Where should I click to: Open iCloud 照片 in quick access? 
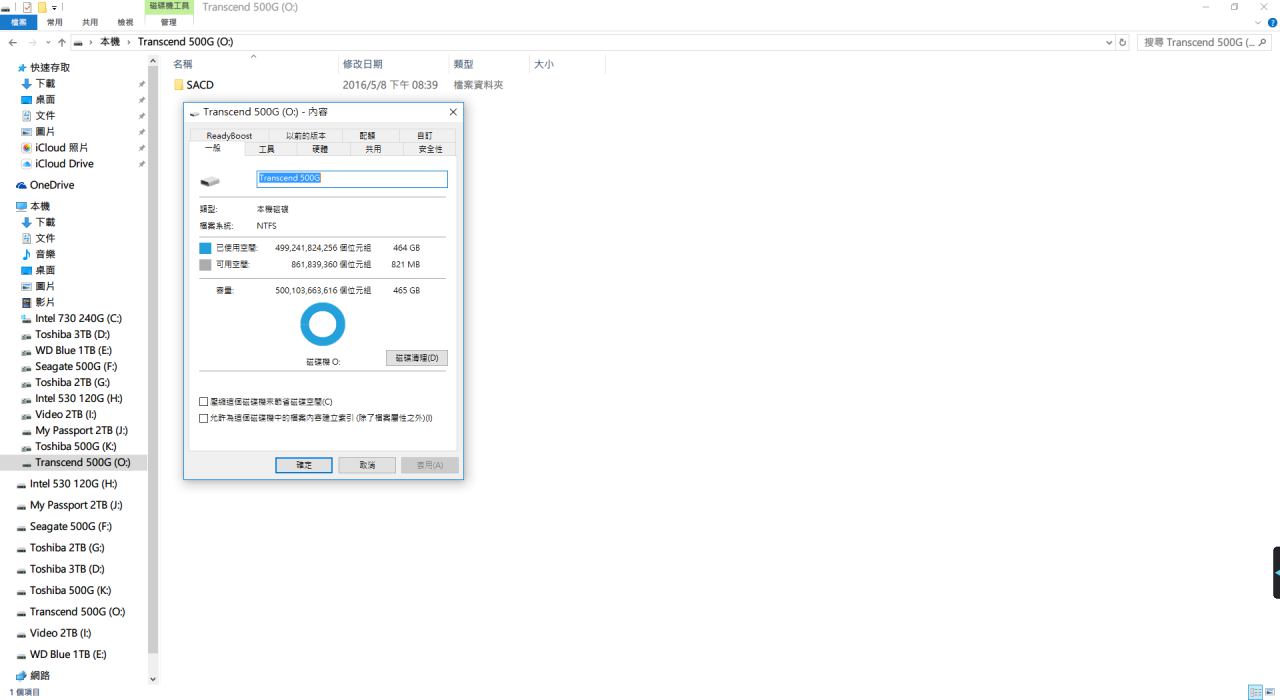pyautogui.click(x=54, y=148)
